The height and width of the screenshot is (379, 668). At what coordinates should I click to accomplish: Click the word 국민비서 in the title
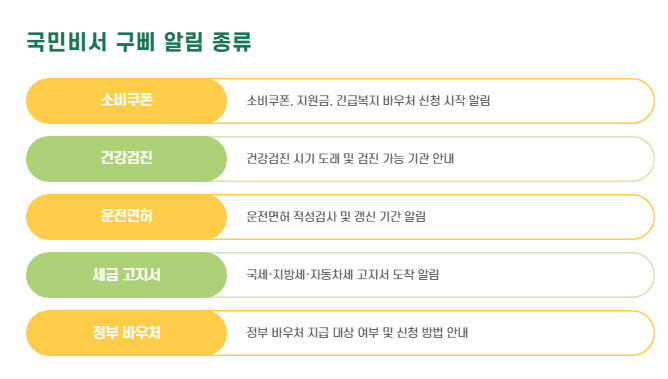pos(66,42)
